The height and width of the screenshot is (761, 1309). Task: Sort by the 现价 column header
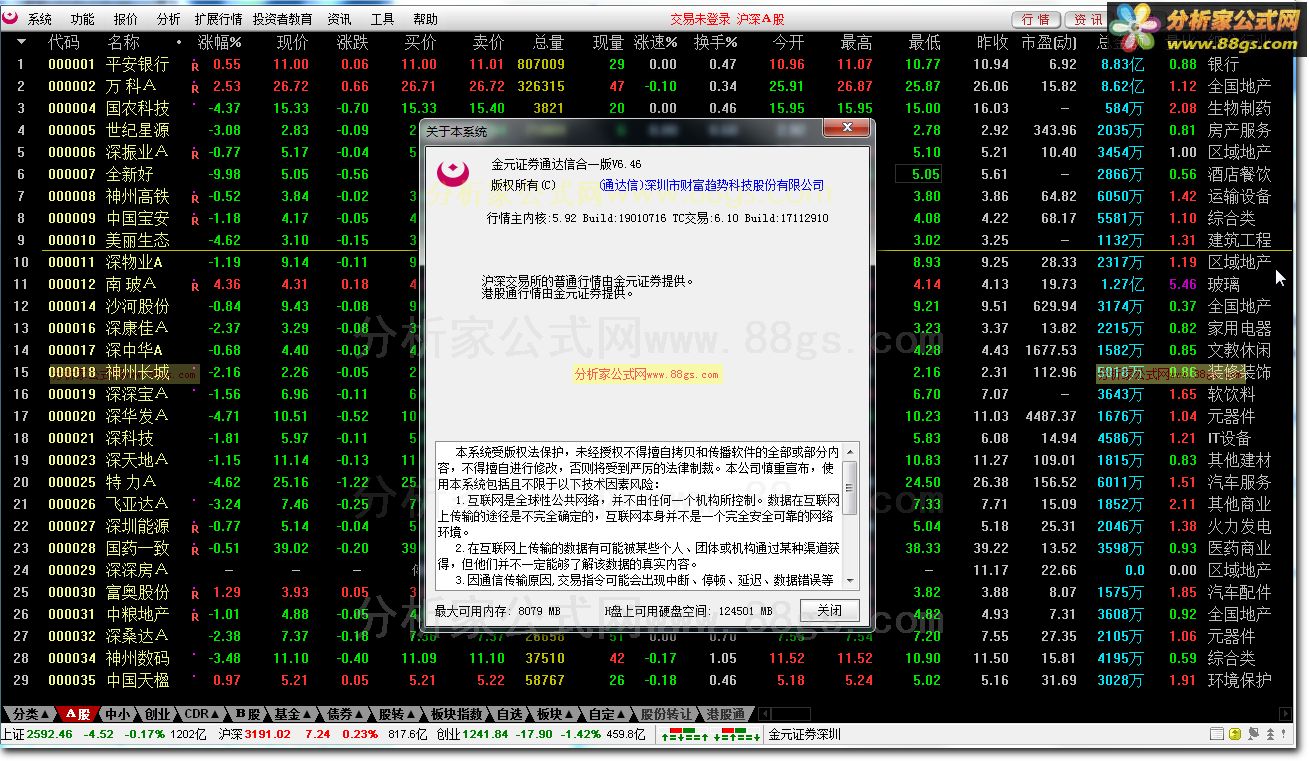pos(293,43)
